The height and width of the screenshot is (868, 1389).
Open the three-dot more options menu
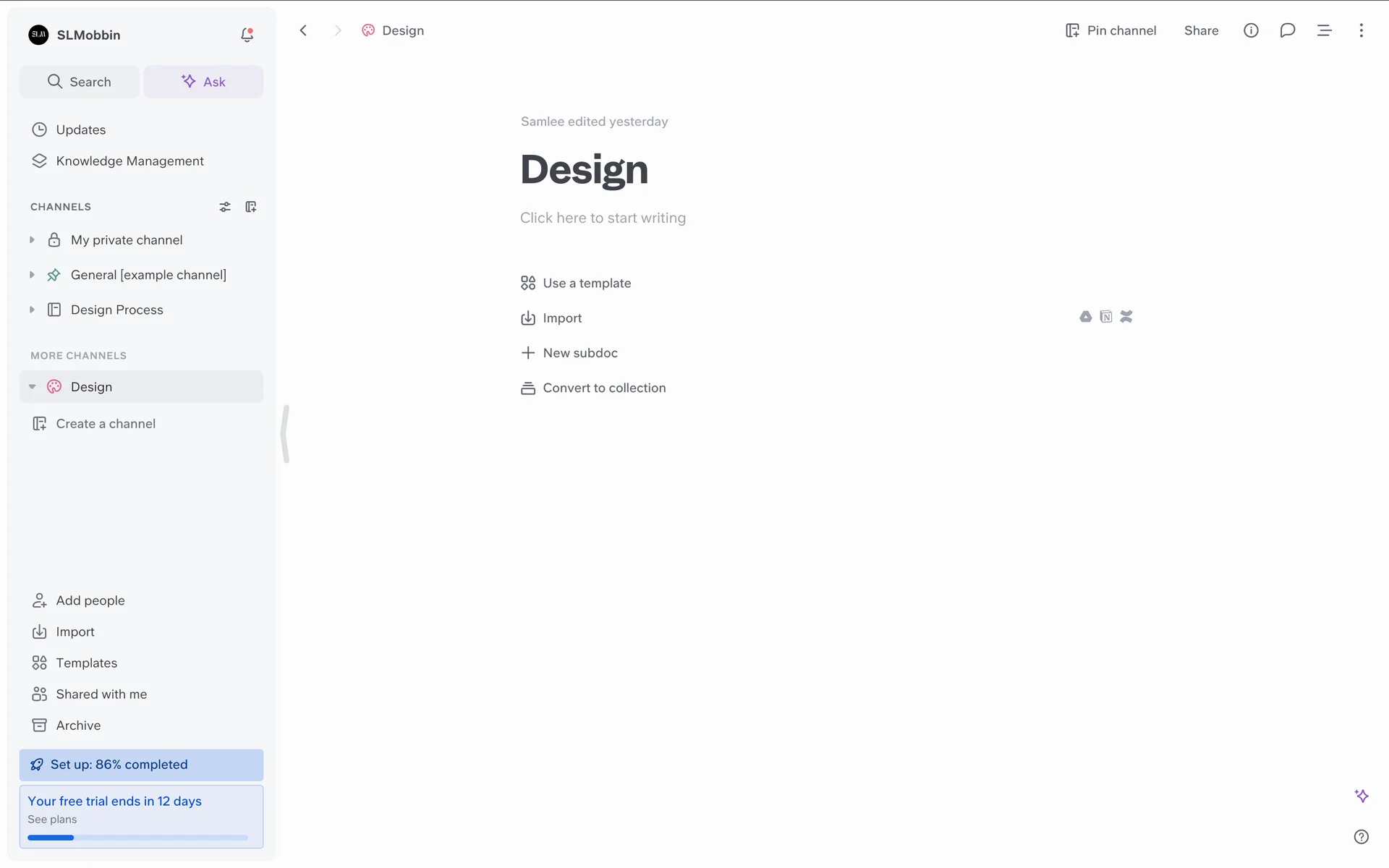[x=1361, y=30]
